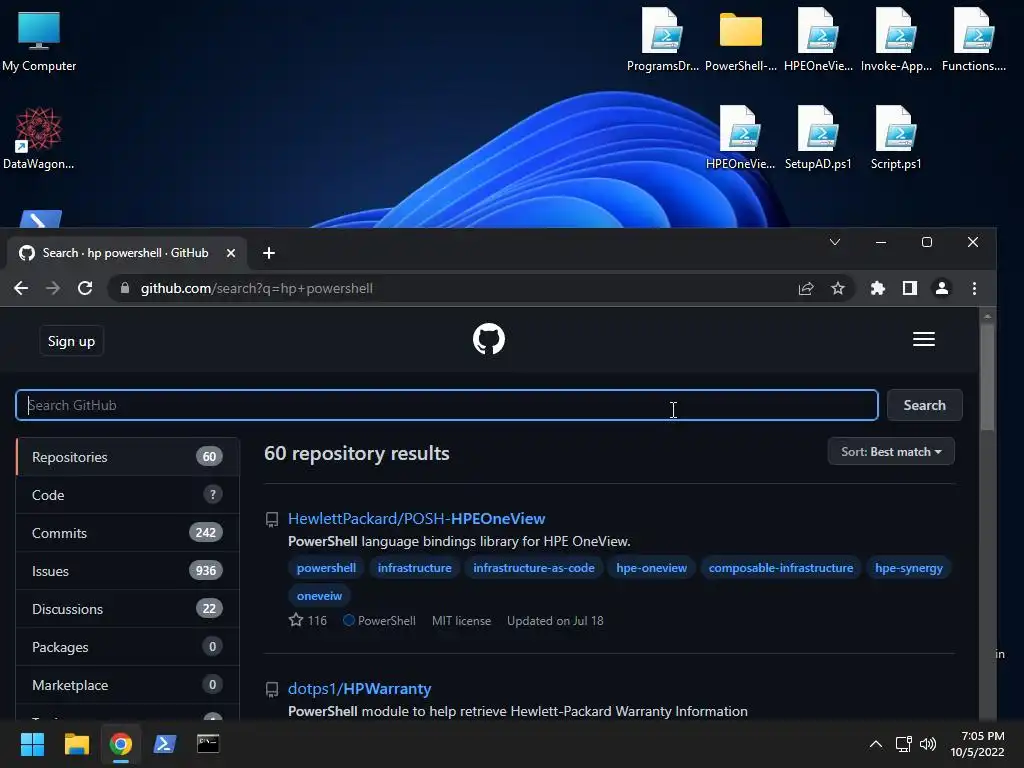Image resolution: width=1024 pixels, height=768 pixels.
Task: Select HPEOneVie... file beside SetupAD.ps1
Action: tap(741, 138)
